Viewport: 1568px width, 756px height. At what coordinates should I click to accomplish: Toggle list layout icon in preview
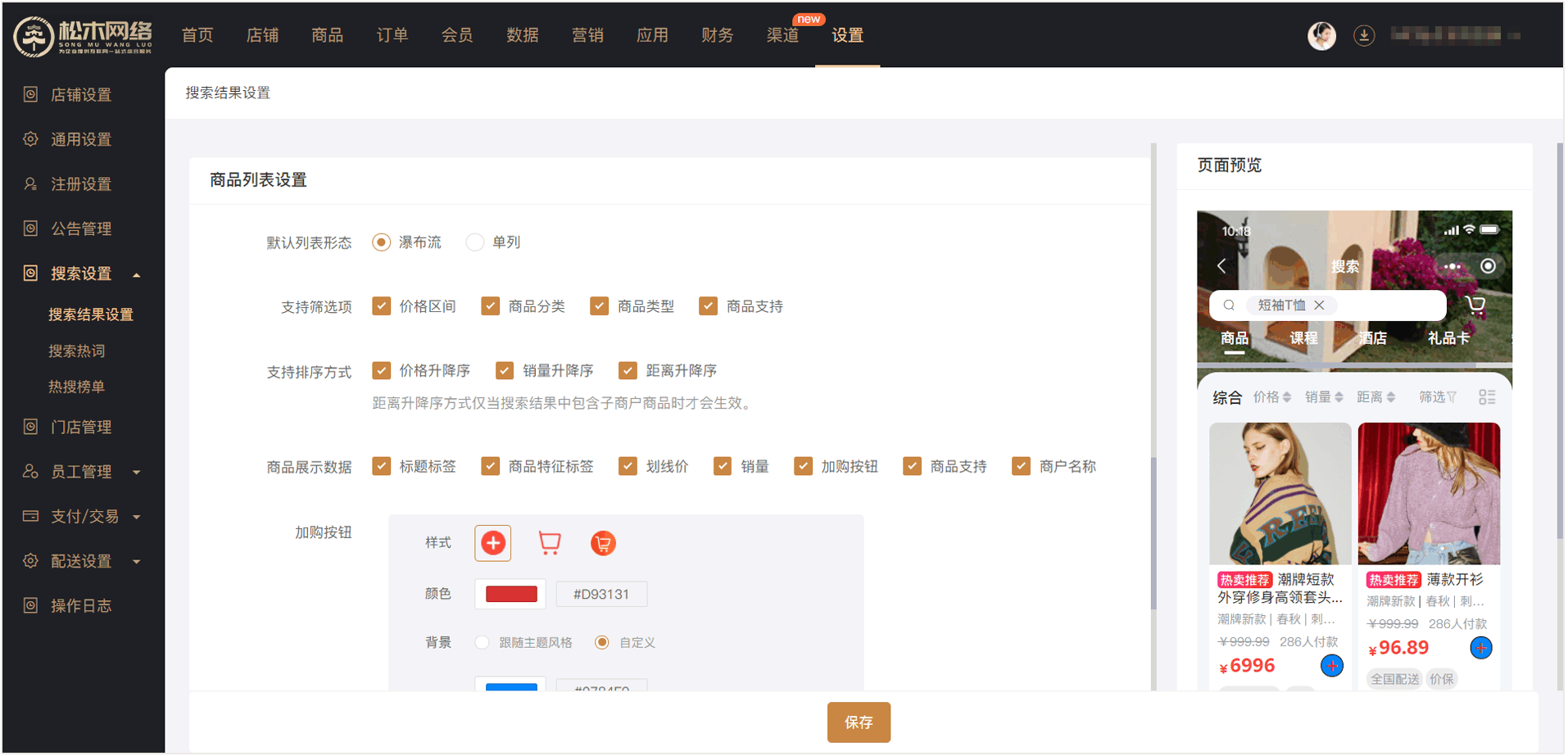pyautogui.click(x=1487, y=397)
